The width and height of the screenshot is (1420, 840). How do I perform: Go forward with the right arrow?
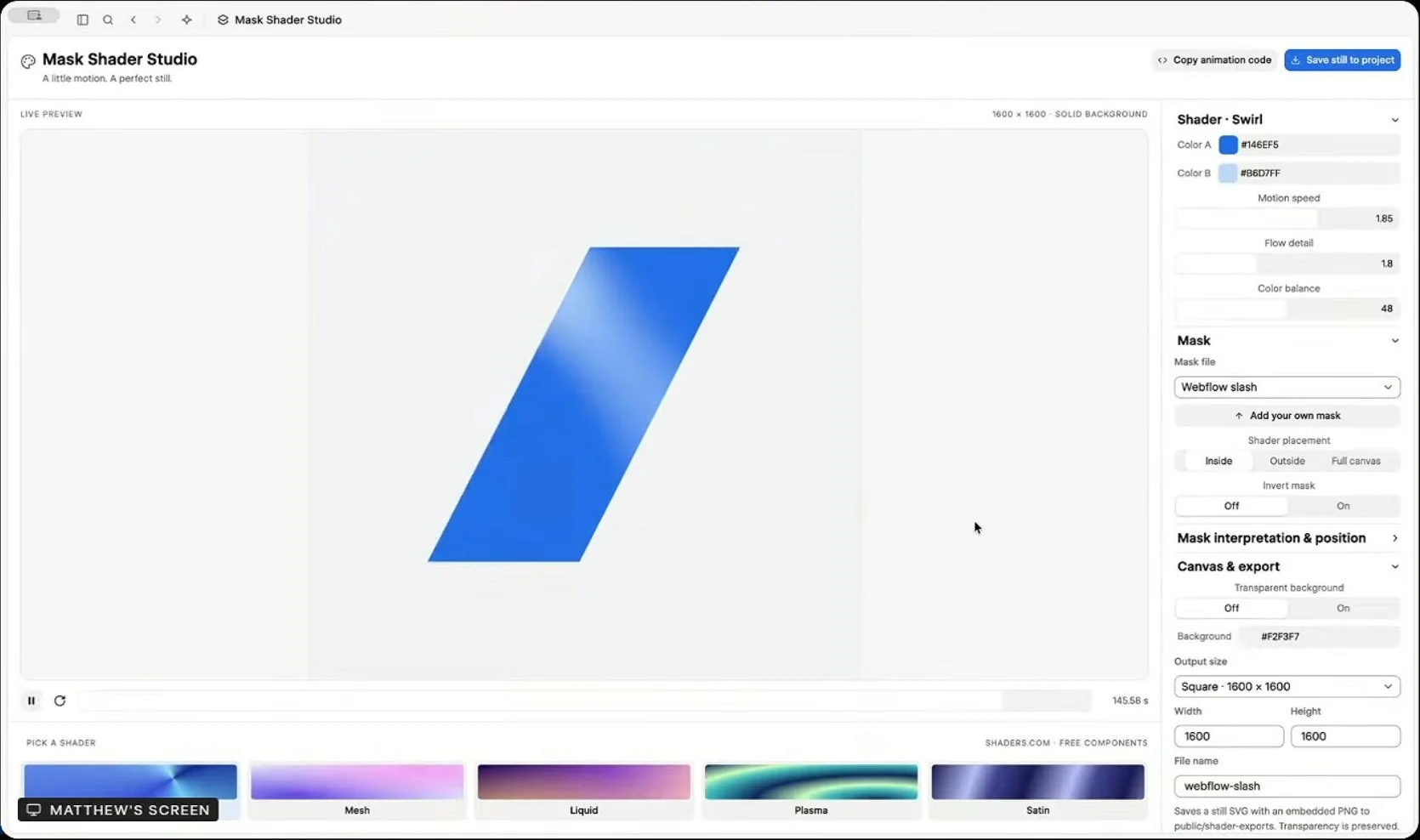(158, 20)
